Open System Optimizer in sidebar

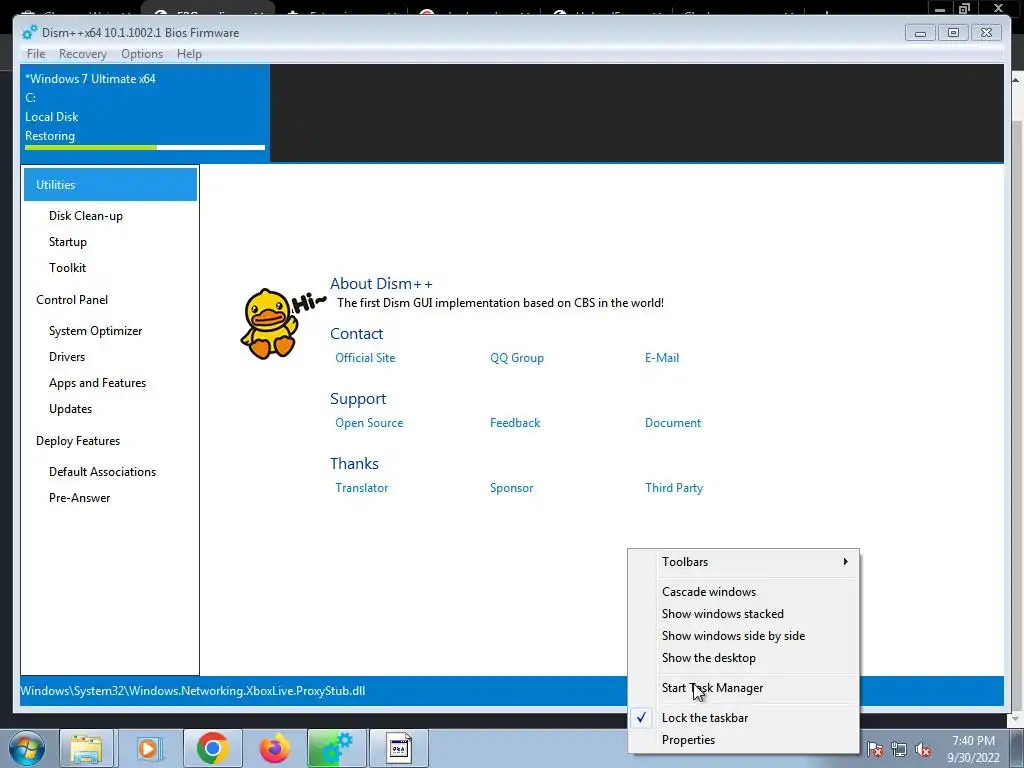click(95, 331)
